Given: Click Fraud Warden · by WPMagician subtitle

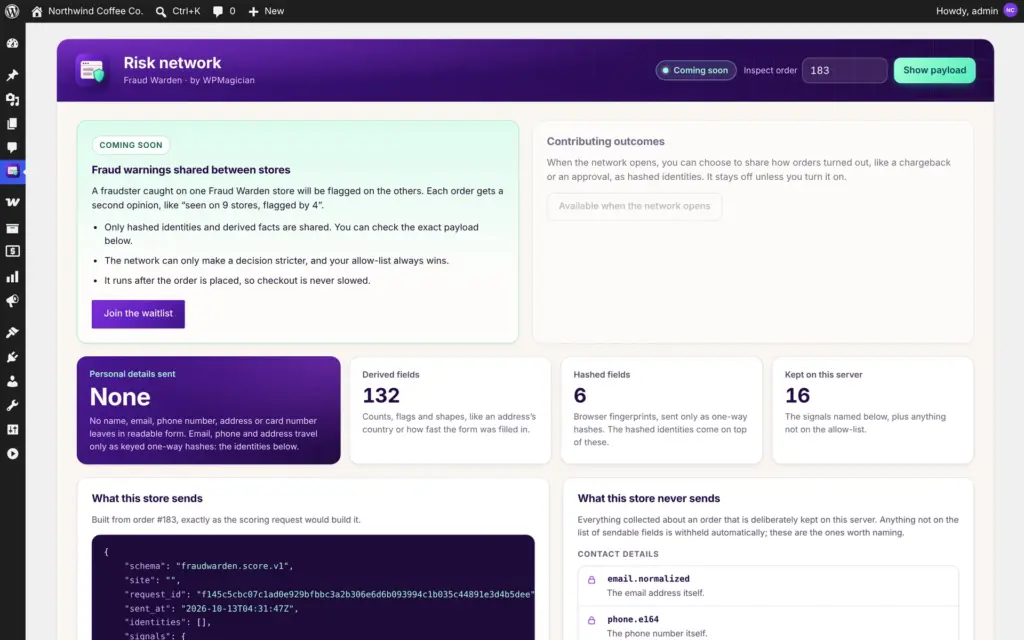Looking at the screenshot, I should tap(189, 80).
